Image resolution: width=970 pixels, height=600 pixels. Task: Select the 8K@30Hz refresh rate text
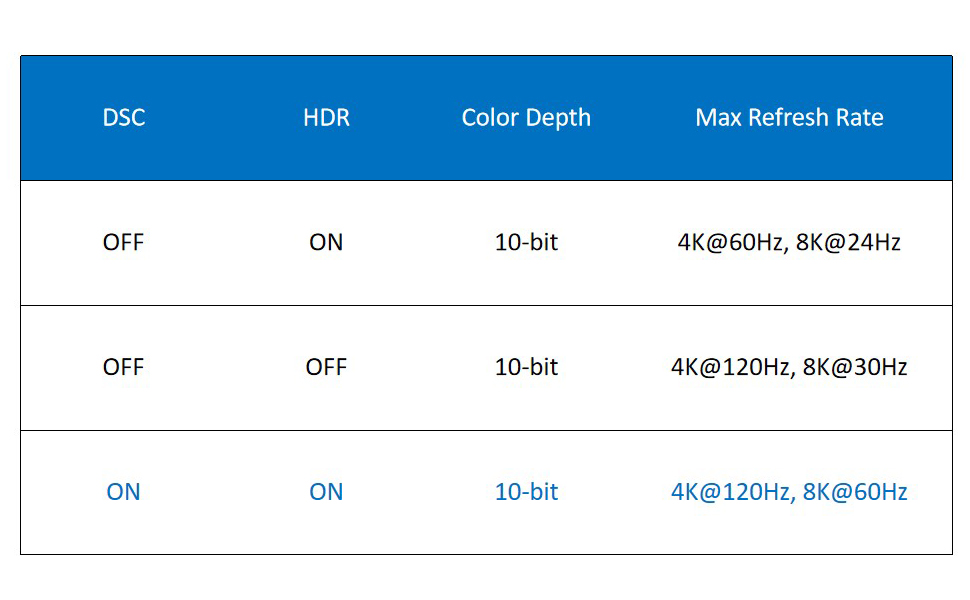point(855,367)
